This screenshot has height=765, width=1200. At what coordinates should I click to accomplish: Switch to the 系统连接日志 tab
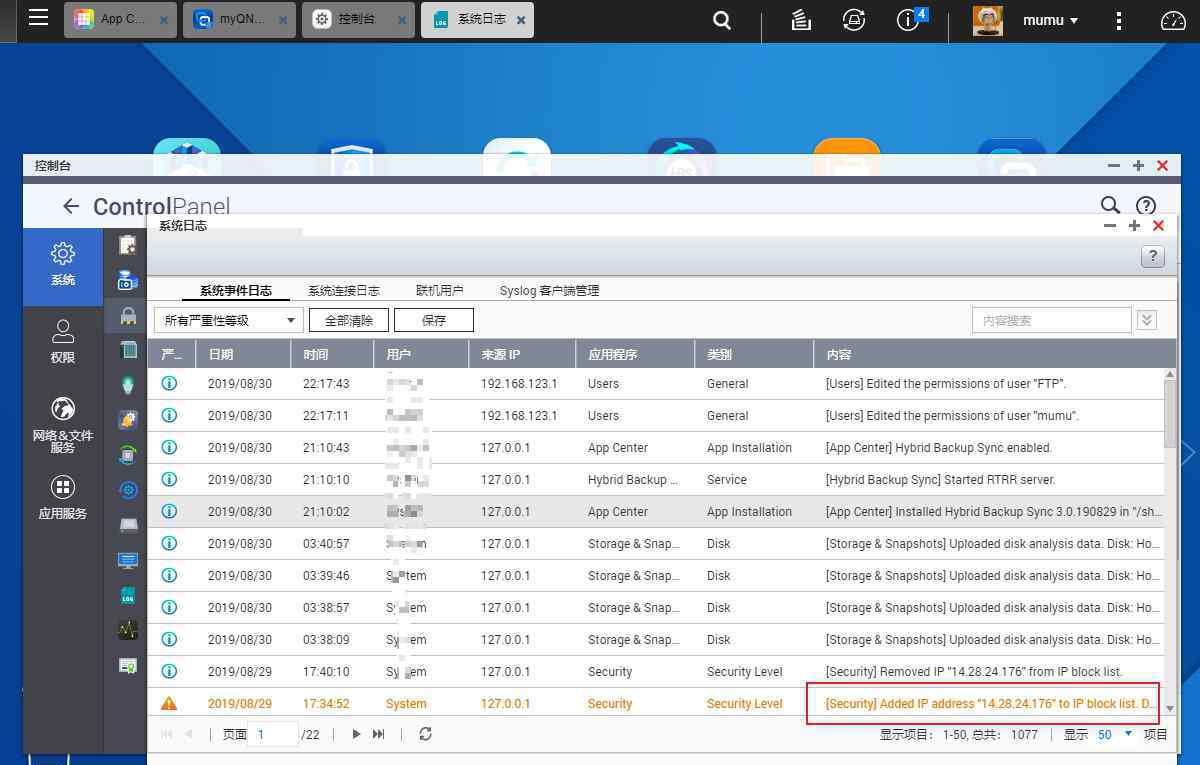pyautogui.click(x=344, y=291)
